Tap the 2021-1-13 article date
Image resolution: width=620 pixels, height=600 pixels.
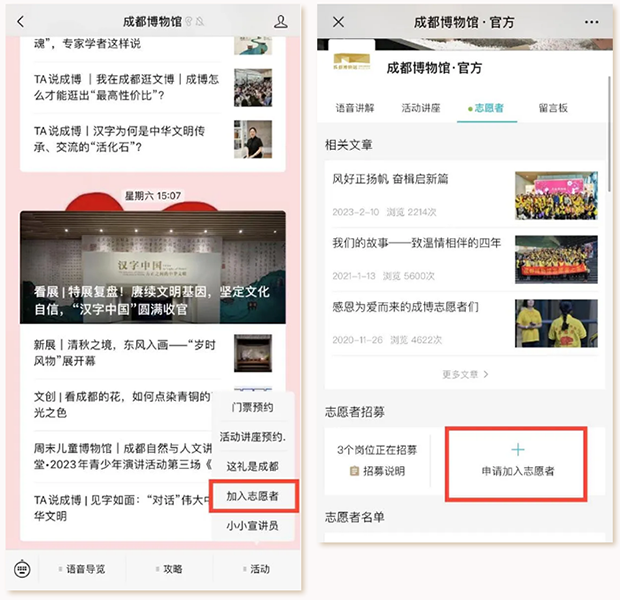[353, 276]
